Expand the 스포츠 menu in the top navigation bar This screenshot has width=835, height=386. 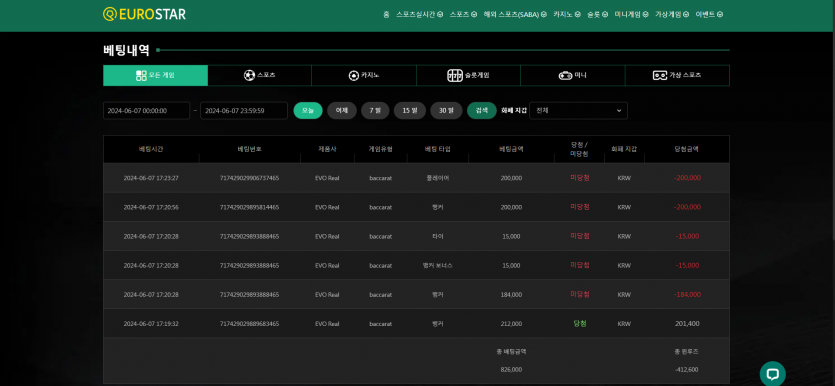pos(463,14)
